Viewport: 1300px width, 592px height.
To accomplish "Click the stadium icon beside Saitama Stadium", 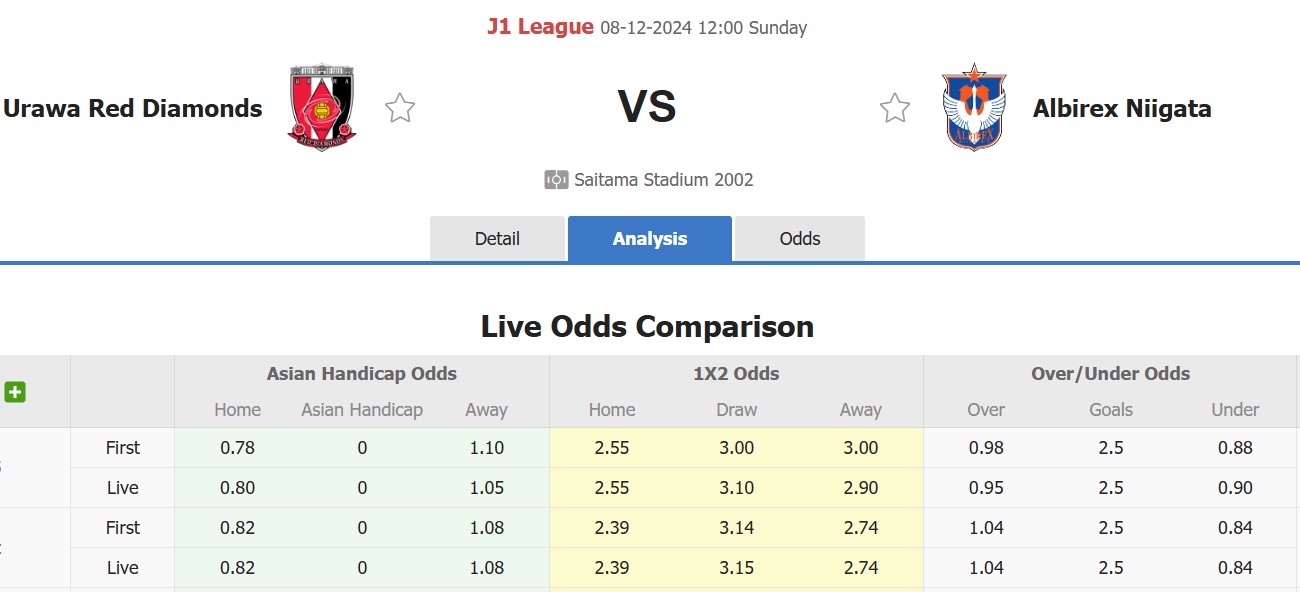I will click(556, 180).
